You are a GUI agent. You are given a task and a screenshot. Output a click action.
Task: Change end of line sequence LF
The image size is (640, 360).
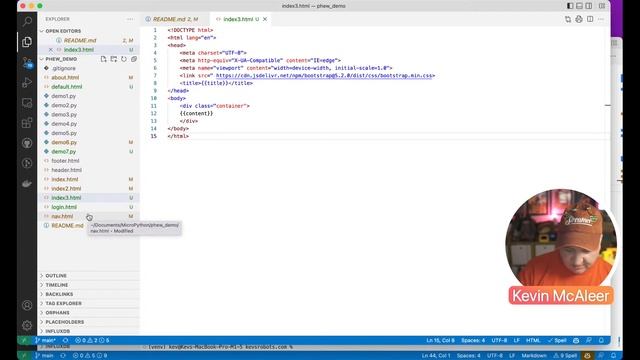[x=517, y=340]
